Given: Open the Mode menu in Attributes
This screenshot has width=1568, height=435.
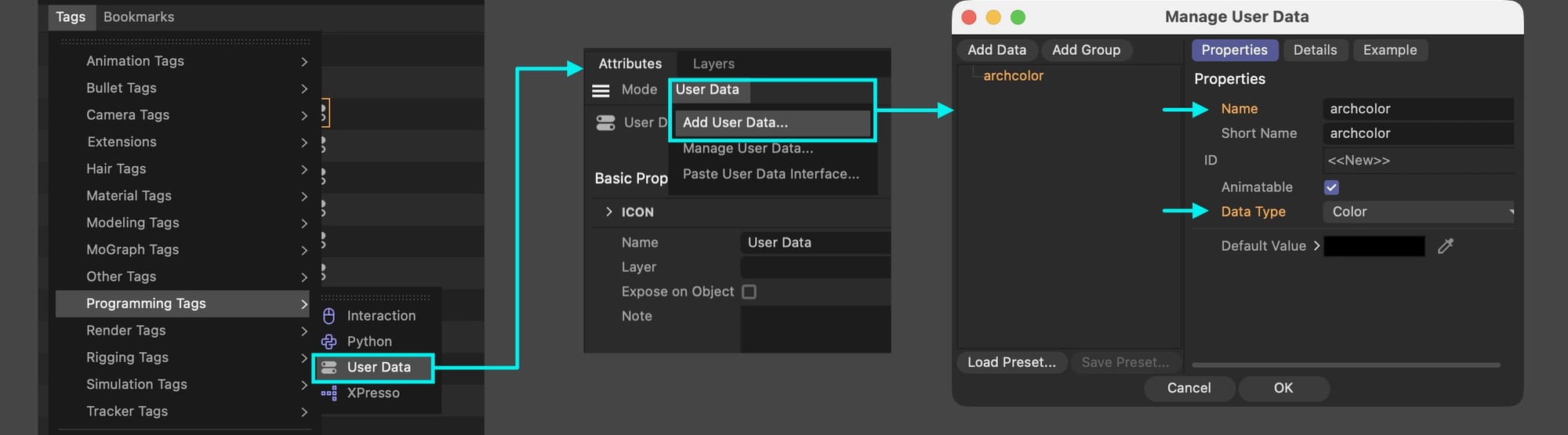Looking at the screenshot, I should tap(639, 90).
